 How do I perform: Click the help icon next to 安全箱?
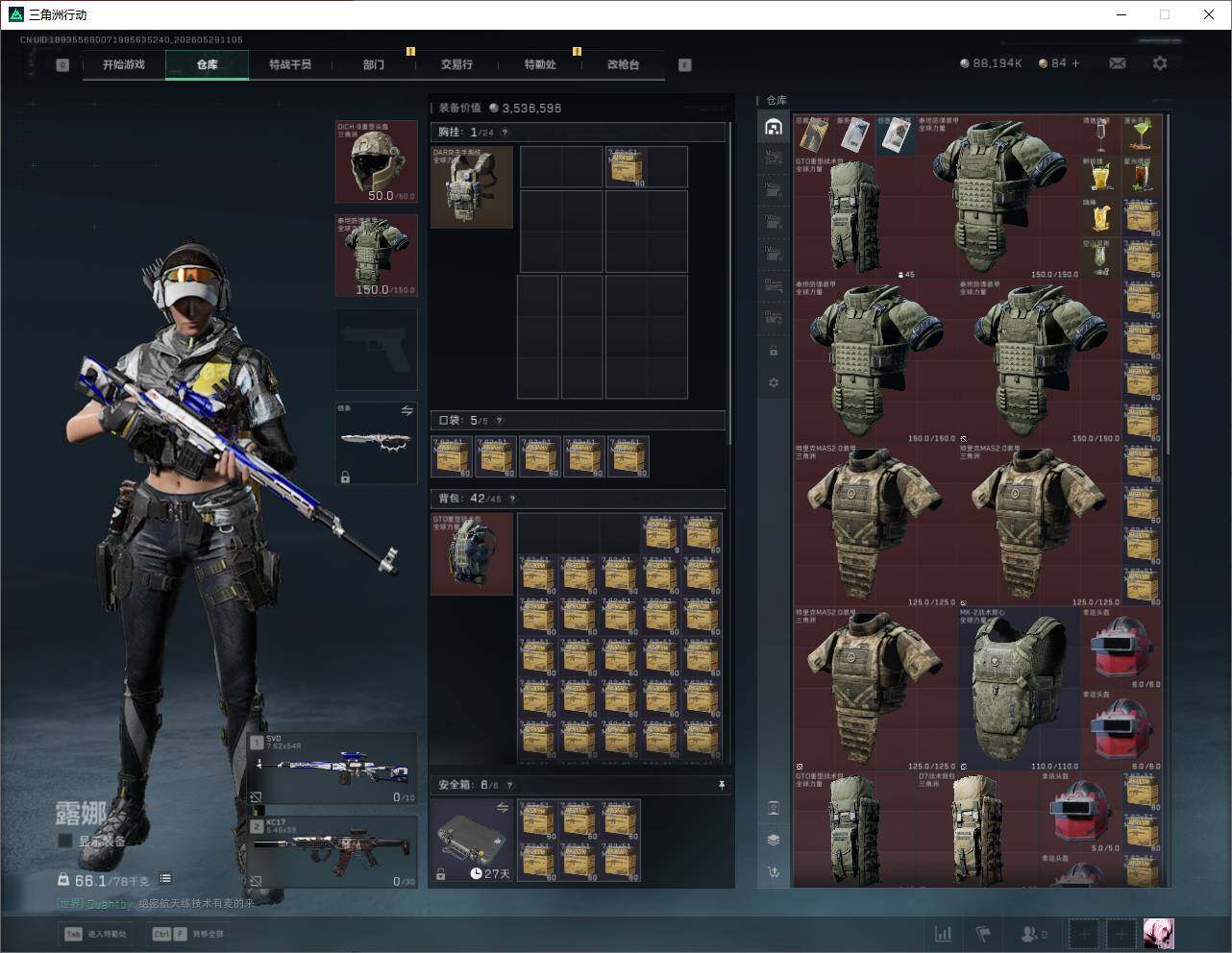509,785
